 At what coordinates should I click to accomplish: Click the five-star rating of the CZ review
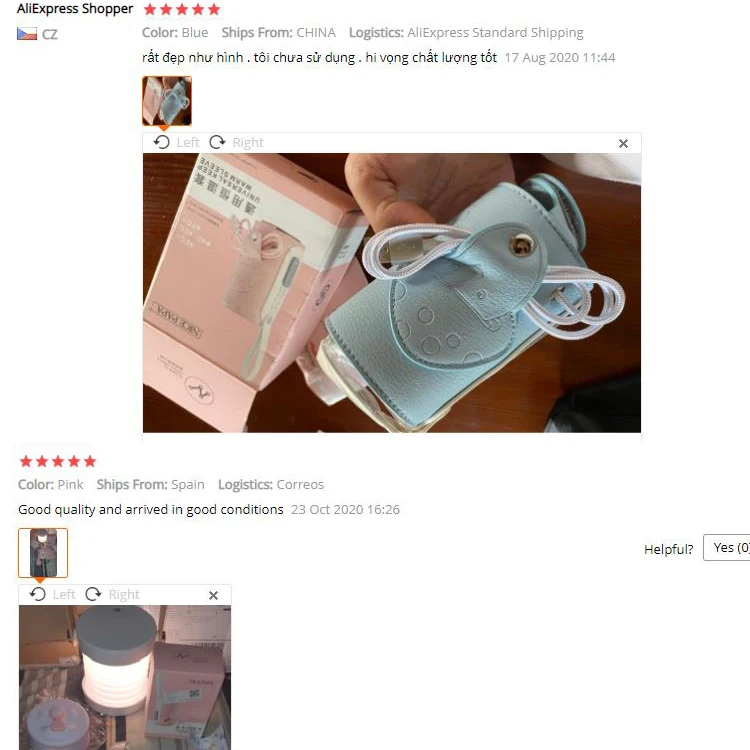(x=182, y=10)
